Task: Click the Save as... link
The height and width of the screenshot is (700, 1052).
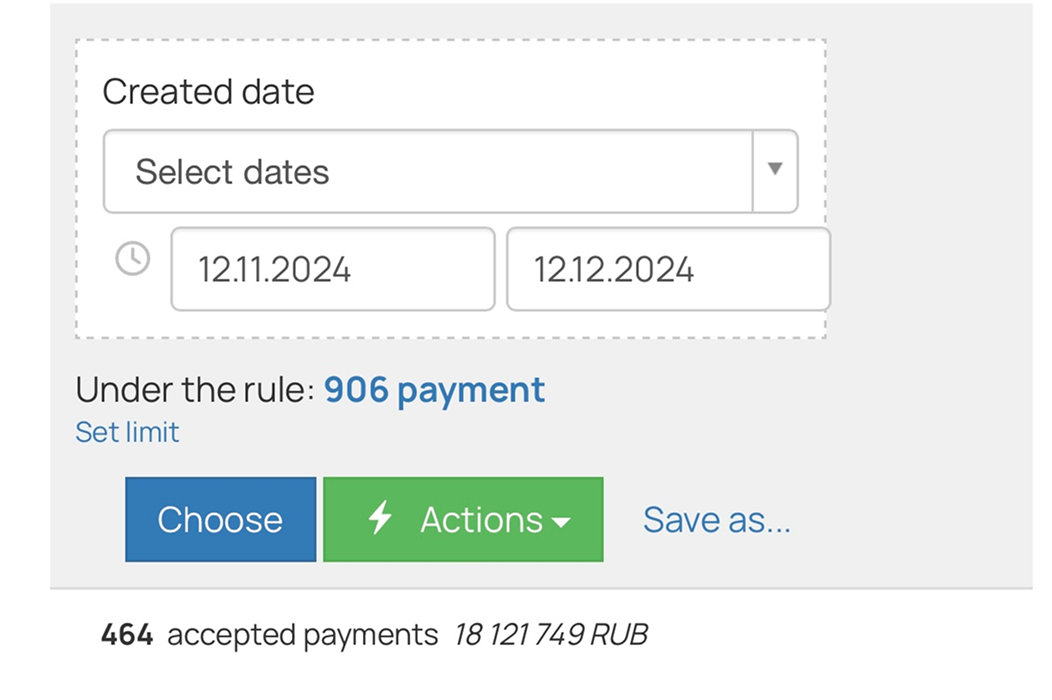Action: tap(716, 519)
